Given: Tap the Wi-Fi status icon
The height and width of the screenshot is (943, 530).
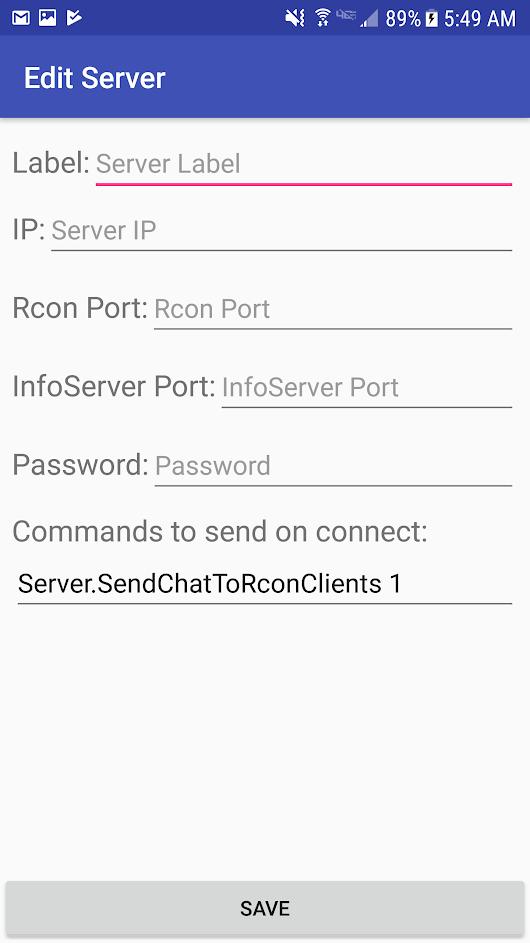Looking at the screenshot, I should tap(323, 19).
